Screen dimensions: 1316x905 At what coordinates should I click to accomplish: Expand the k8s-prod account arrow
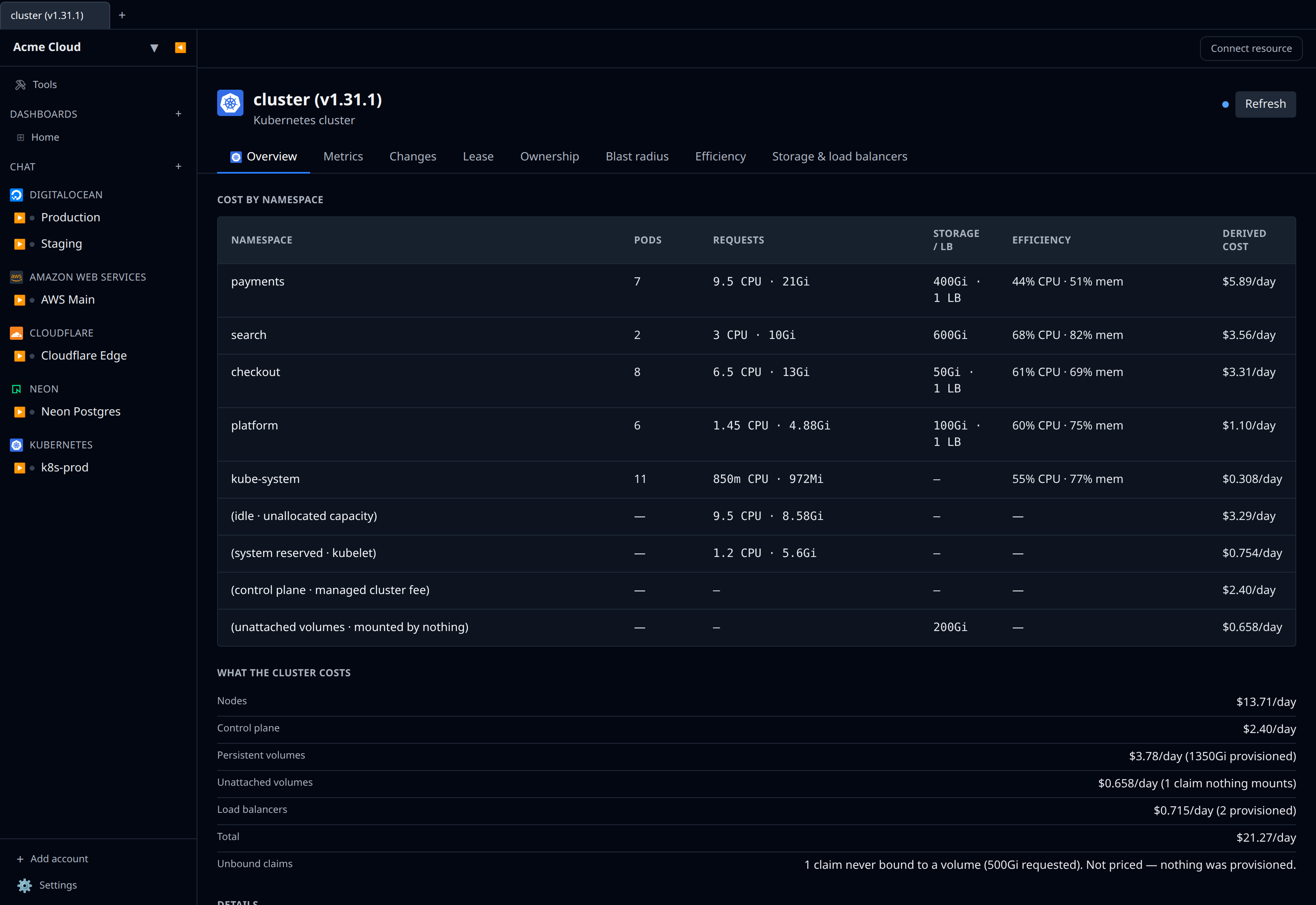tap(20, 468)
